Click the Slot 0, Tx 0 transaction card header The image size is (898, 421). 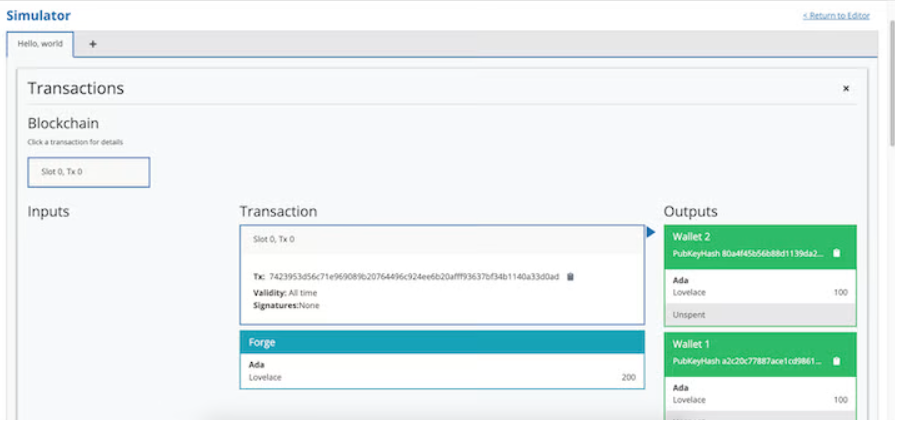pos(441,240)
